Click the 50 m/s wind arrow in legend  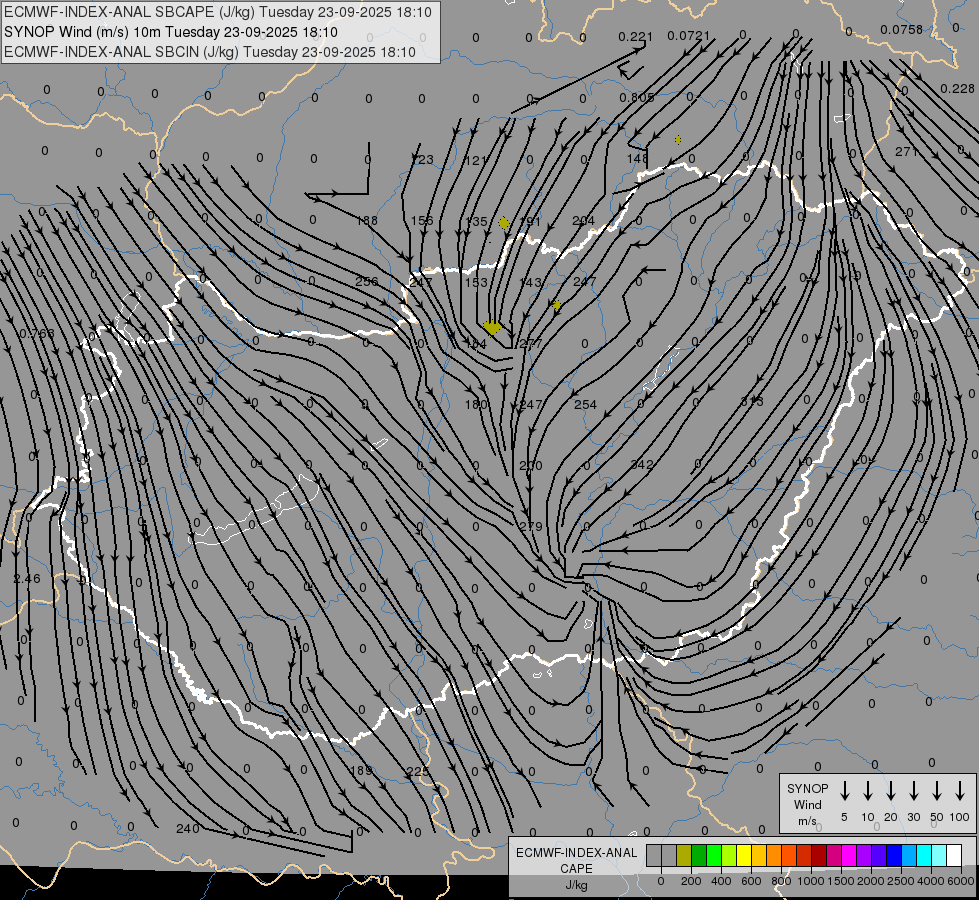click(937, 791)
